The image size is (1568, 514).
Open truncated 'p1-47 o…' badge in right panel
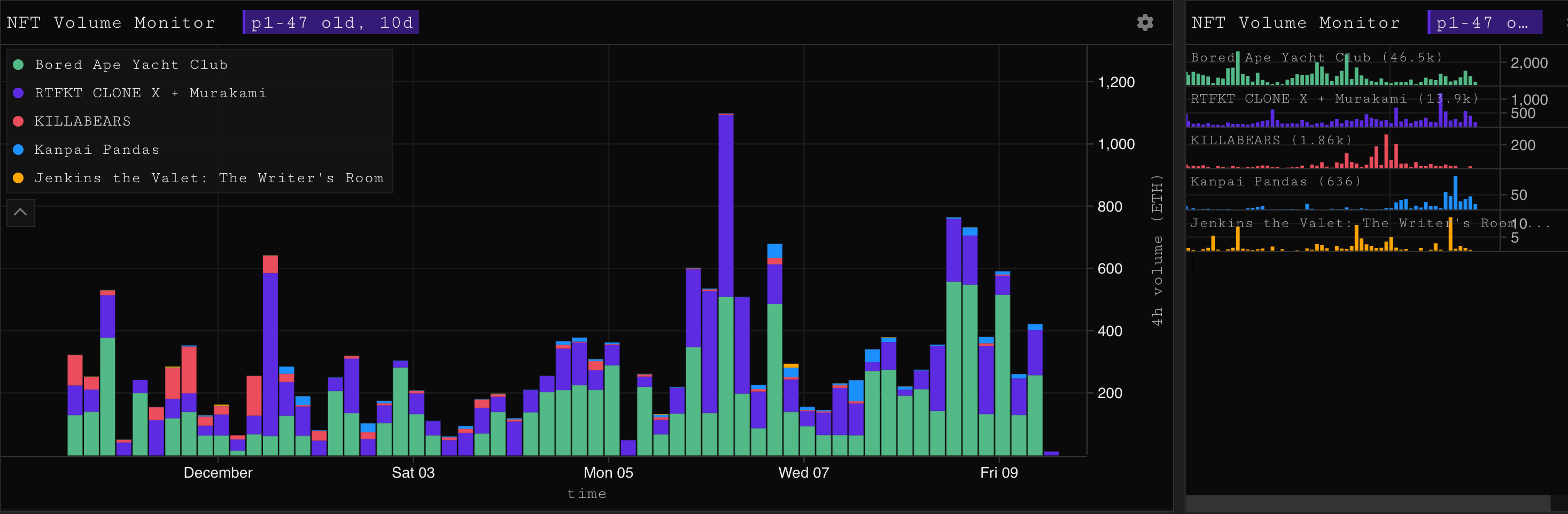(1485, 22)
